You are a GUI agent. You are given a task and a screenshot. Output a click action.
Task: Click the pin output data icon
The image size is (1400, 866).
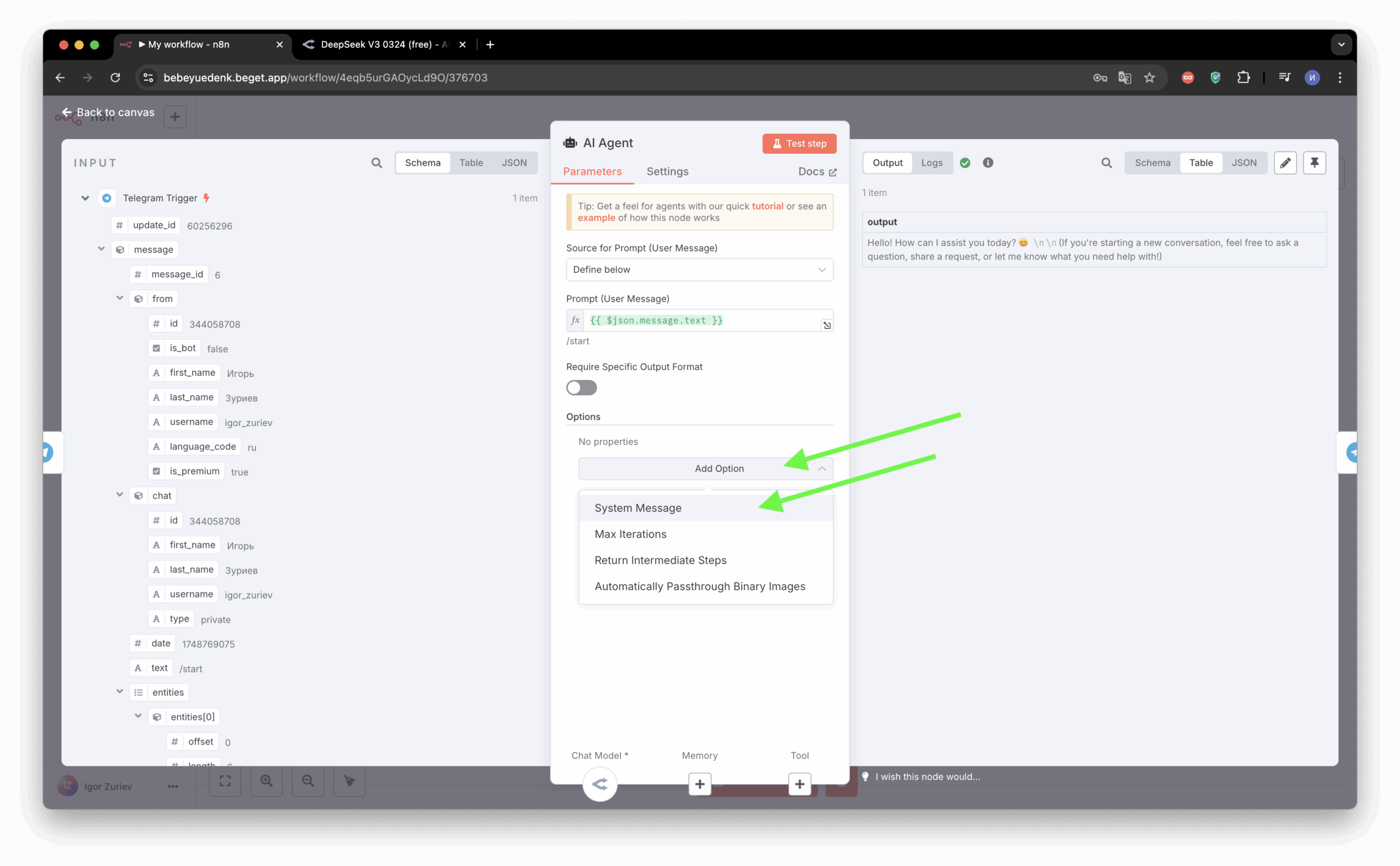pyautogui.click(x=1314, y=162)
